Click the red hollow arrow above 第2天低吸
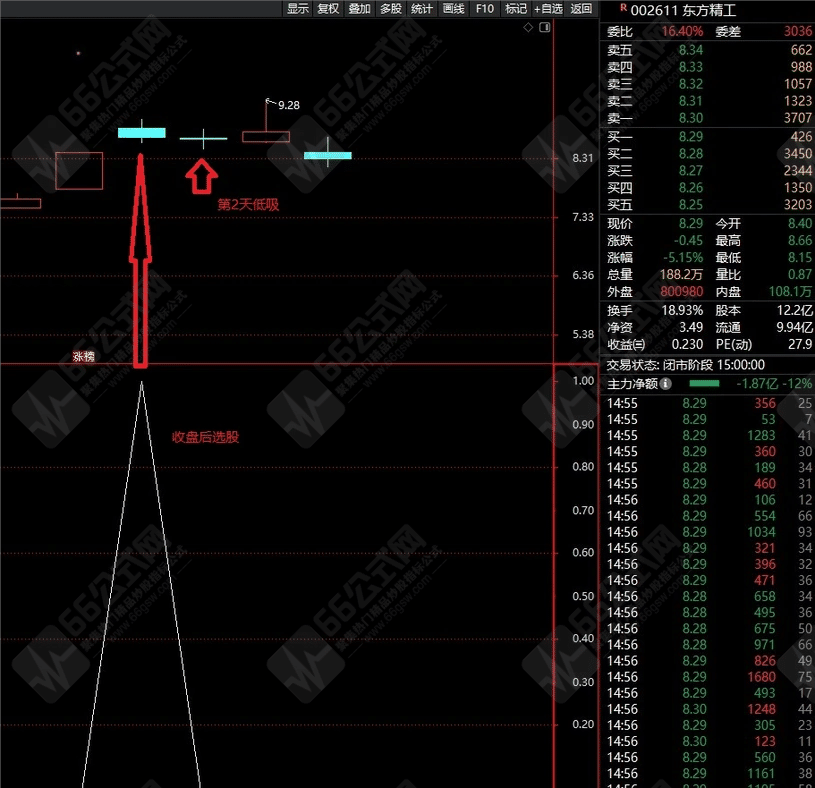The image size is (815, 788). [x=202, y=177]
